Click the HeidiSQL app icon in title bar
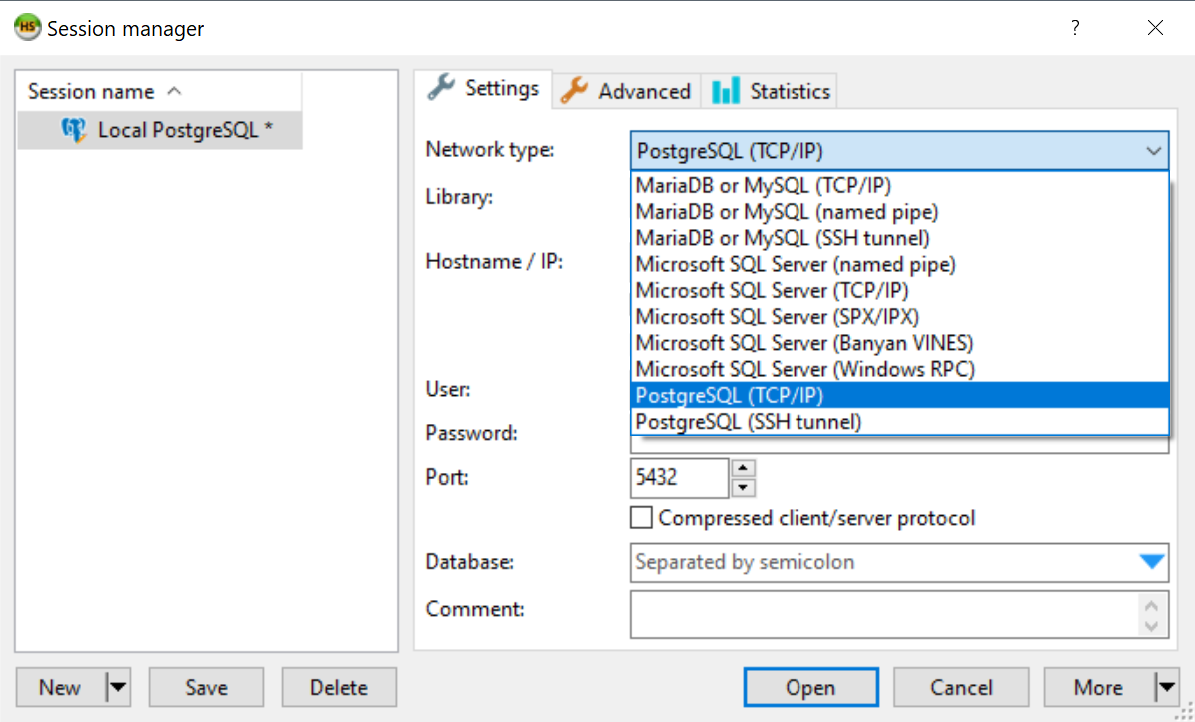Image resolution: width=1195 pixels, height=722 pixels. [x=27, y=28]
